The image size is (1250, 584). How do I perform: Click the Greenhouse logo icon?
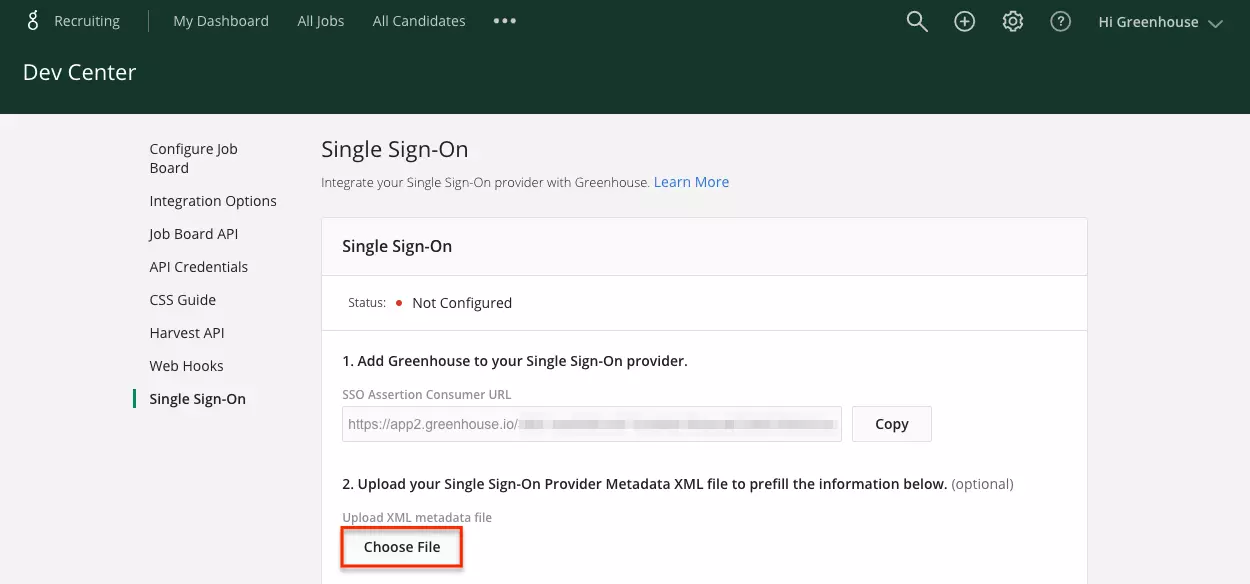point(33,21)
